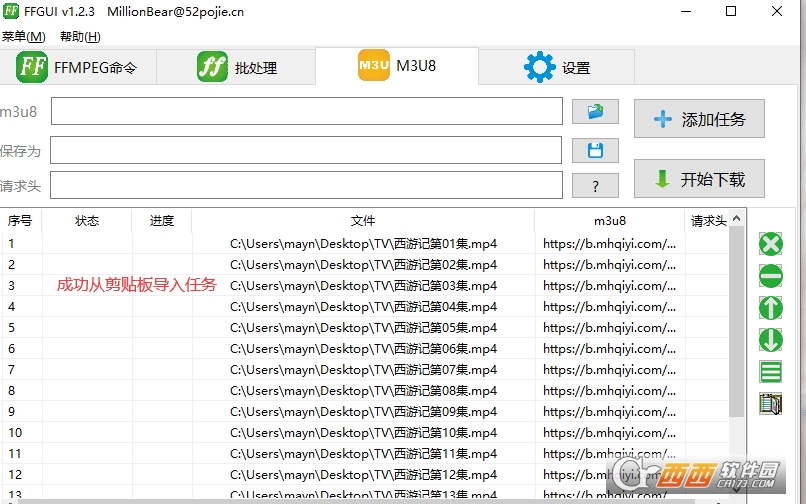Click the task list scrollbar up arrow
This screenshot has height=504, width=806.
736,219
